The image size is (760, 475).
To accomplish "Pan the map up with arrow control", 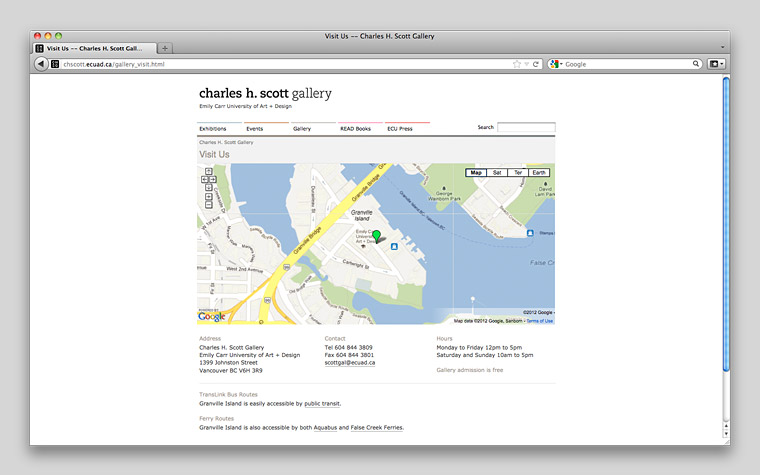I will click(x=208, y=171).
